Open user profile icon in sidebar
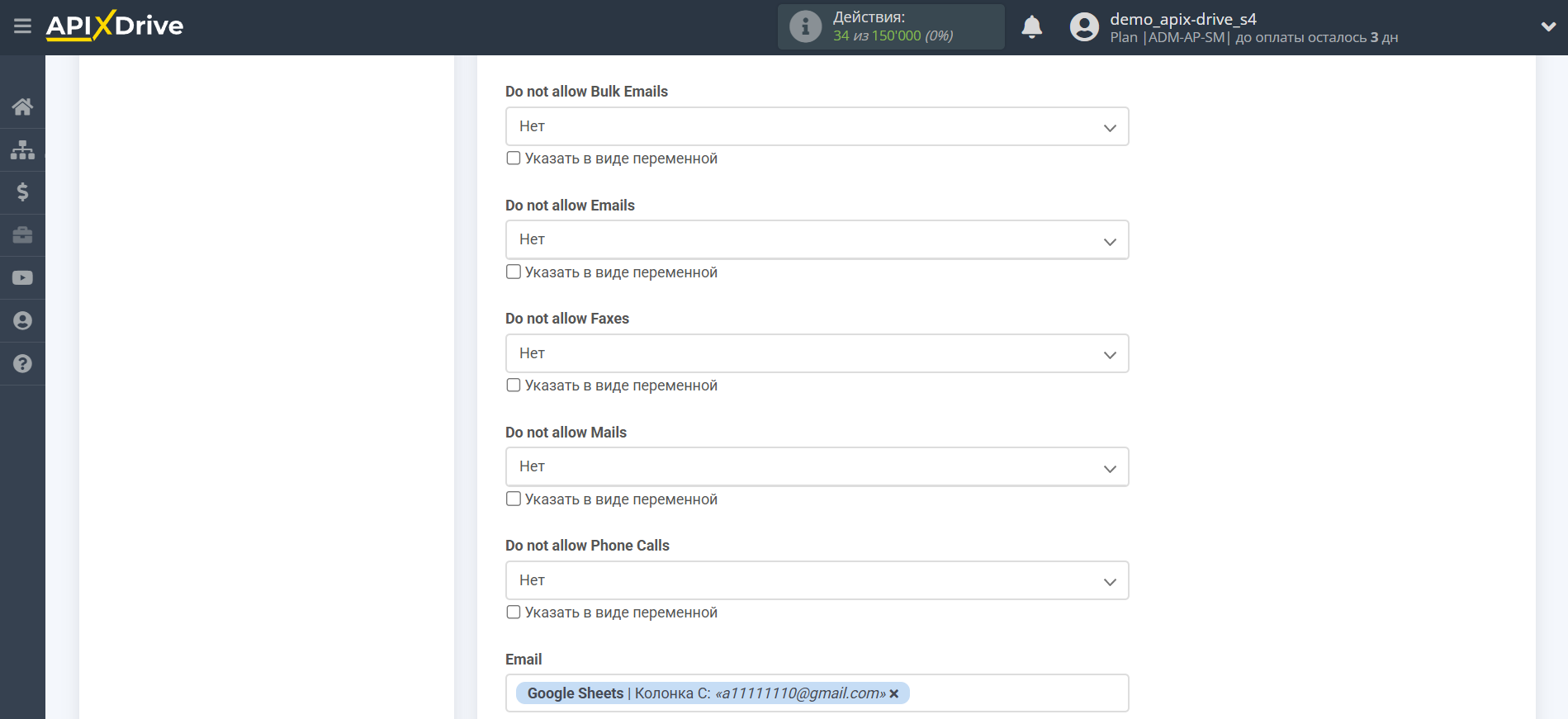Image resolution: width=1568 pixels, height=719 pixels. point(22,321)
